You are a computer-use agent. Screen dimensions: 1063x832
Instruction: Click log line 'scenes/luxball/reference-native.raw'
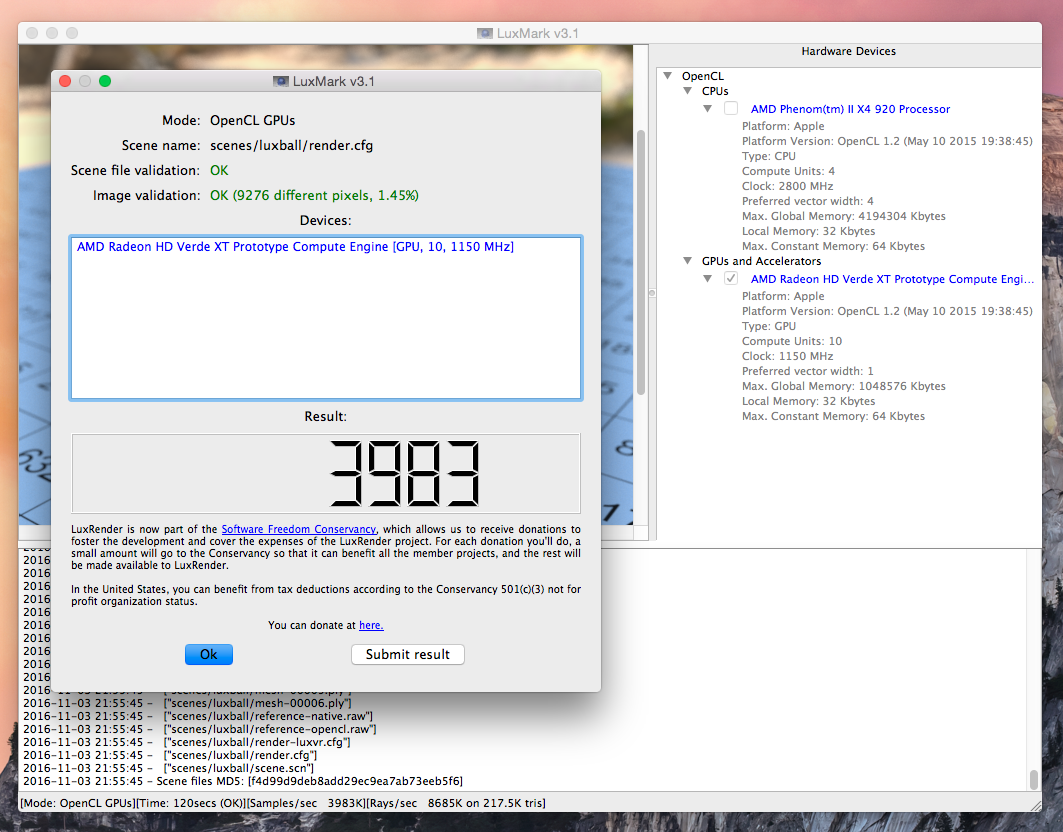pos(198,717)
